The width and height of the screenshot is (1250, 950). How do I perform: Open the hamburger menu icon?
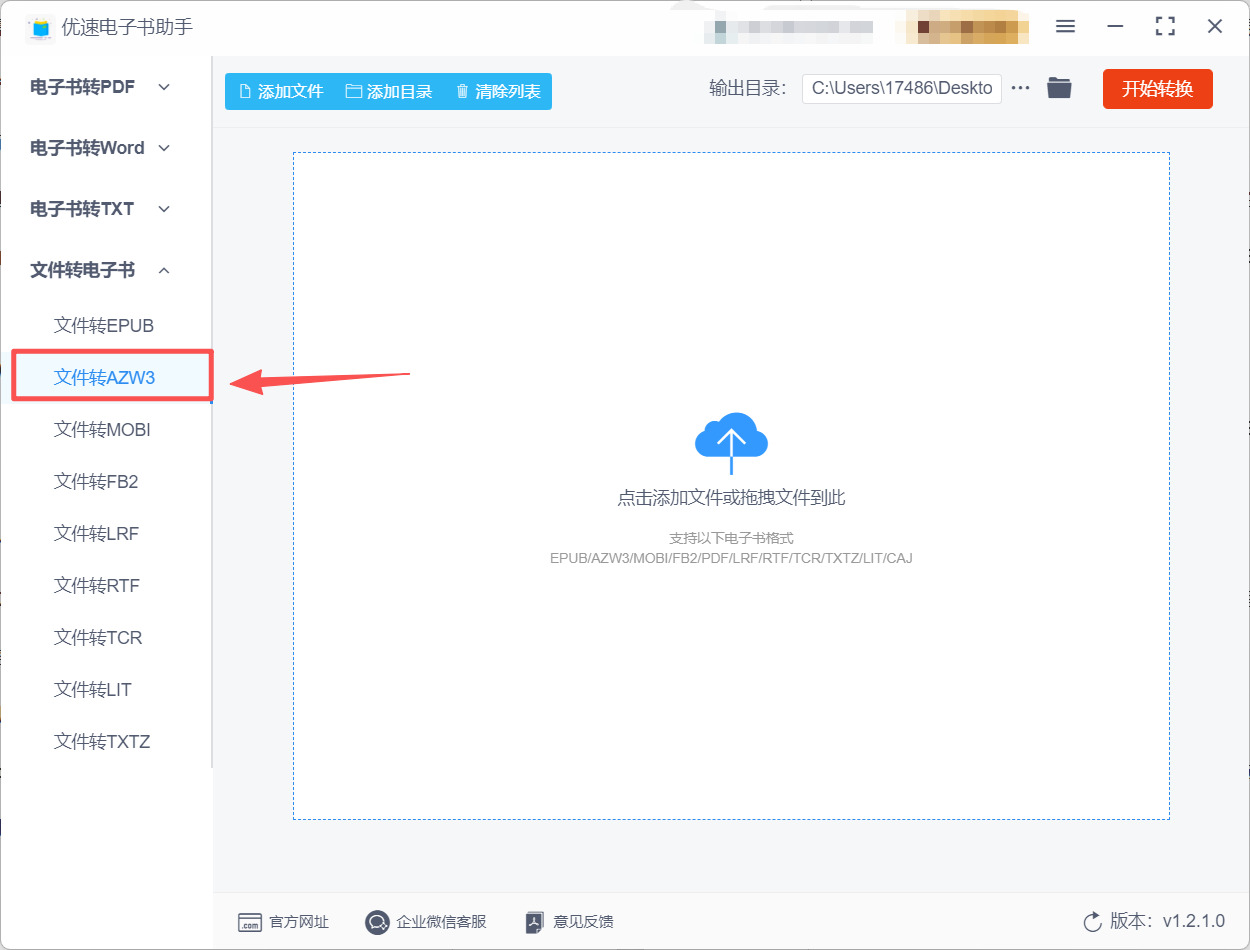point(1065,27)
